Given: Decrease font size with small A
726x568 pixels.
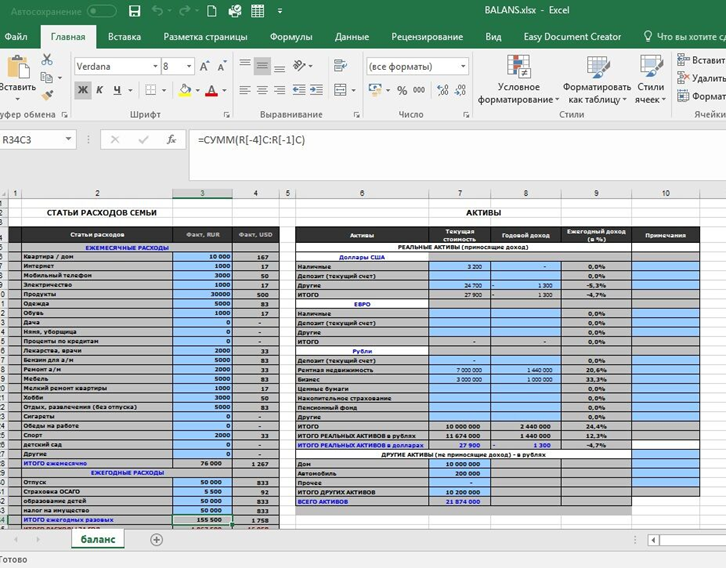Looking at the screenshot, I should coord(222,67).
